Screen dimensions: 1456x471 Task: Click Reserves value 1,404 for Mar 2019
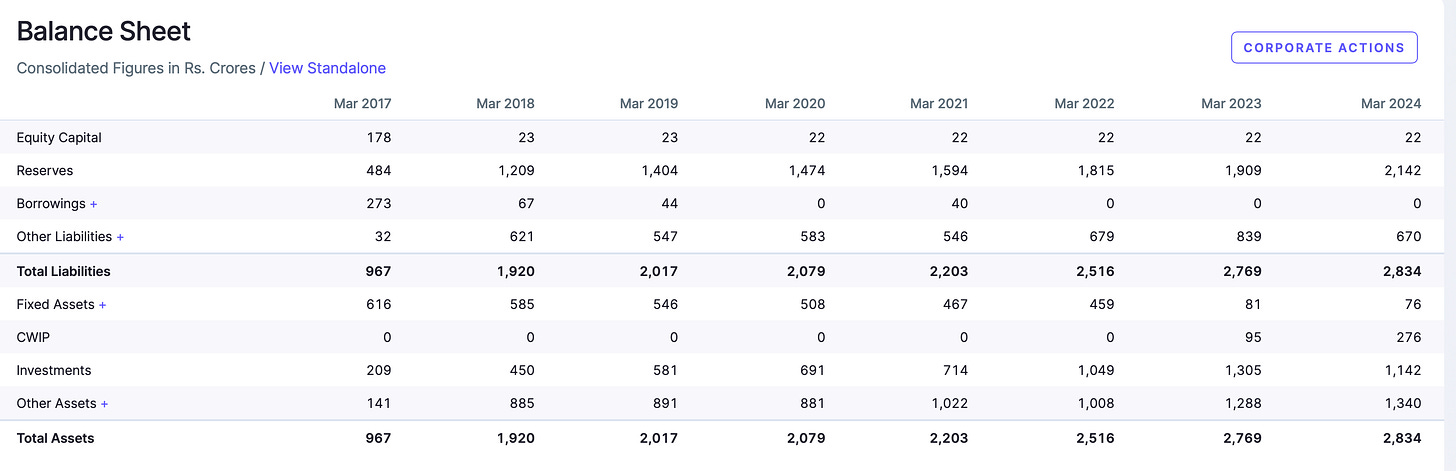[x=659, y=171]
